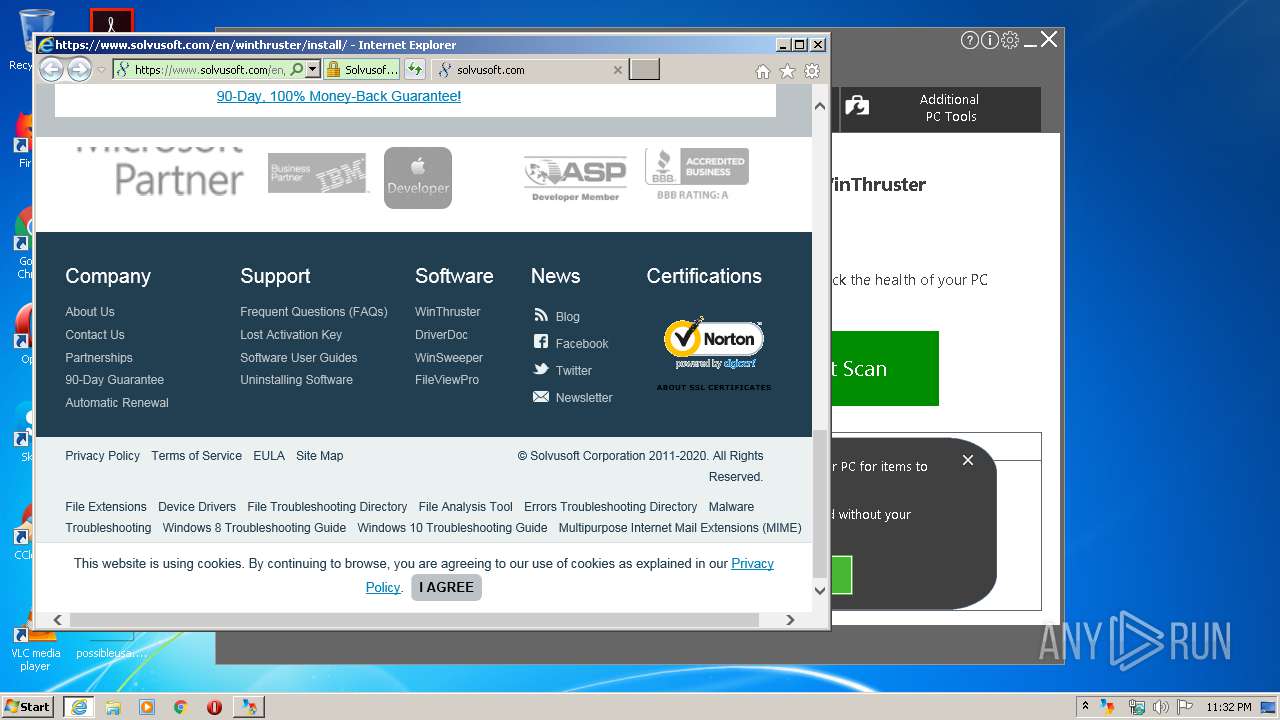Open File Extensions link
The height and width of the screenshot is (720, 1280).
pos(106,507)
